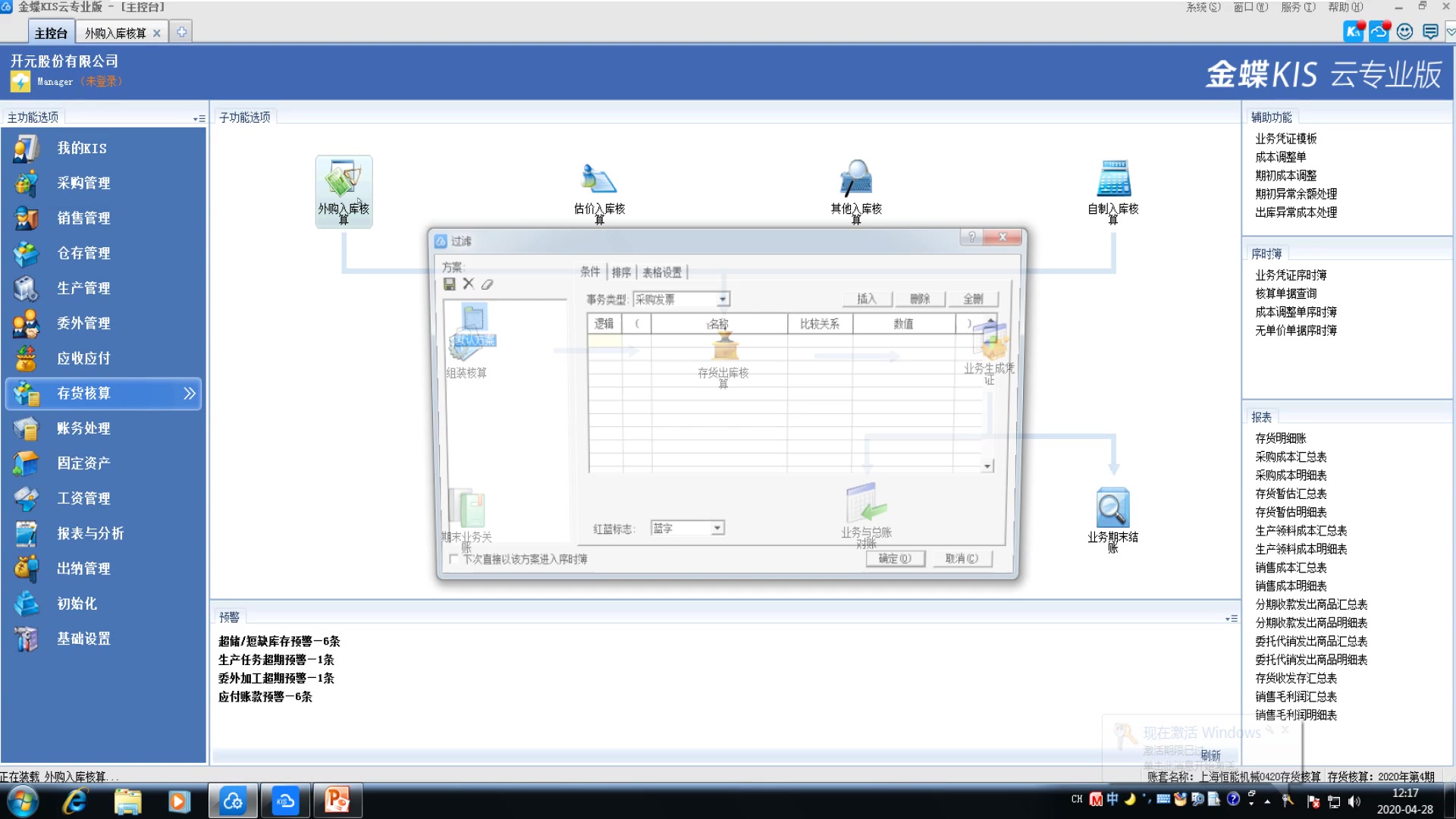Image resolution: width=1456 pixels, height=819 pixels.
Task: Close the 外购入库核算 tab
Action: click(x=156, y=33)
